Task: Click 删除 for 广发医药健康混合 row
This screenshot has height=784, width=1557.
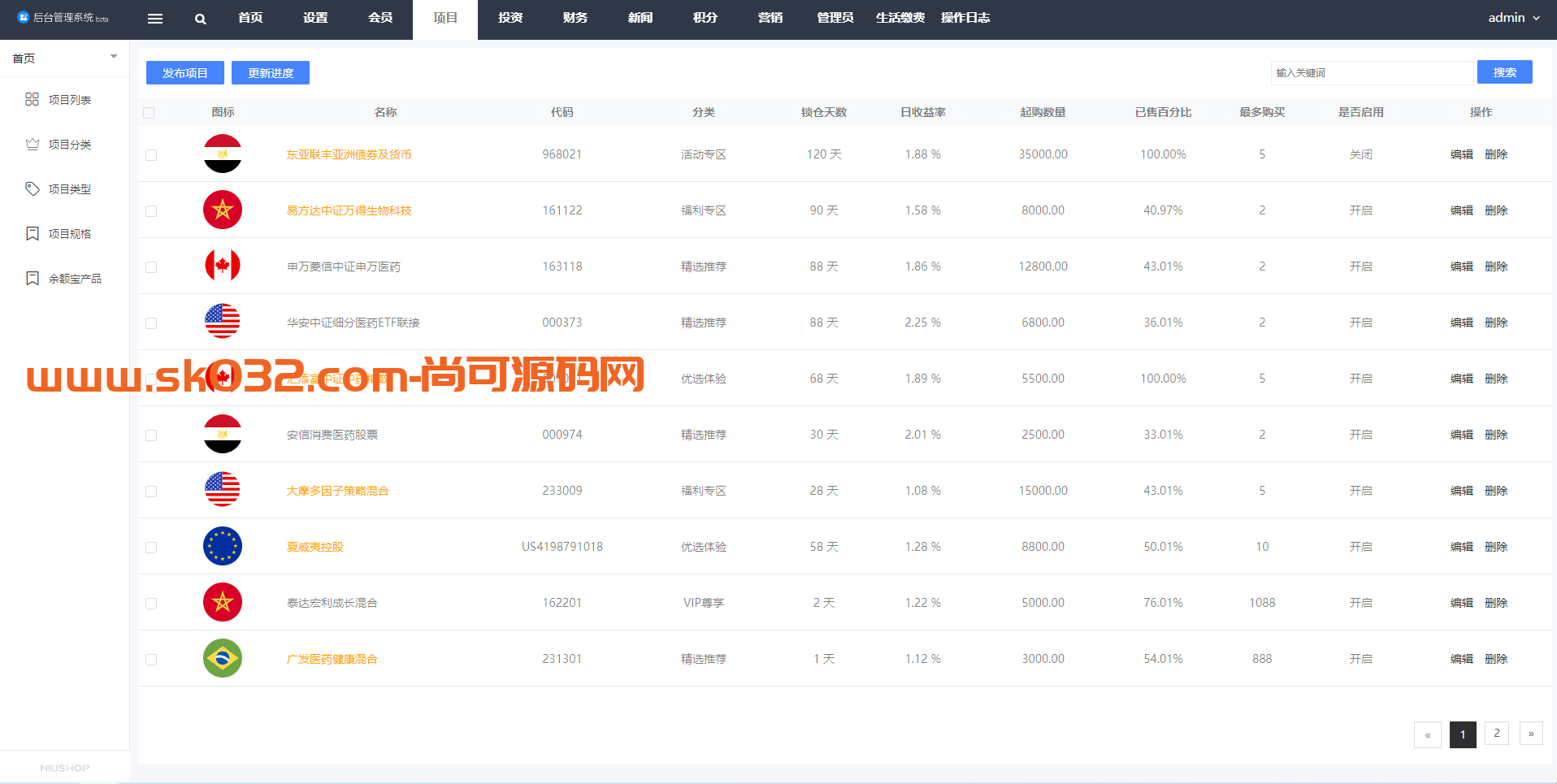Action: coord(1496,659)
